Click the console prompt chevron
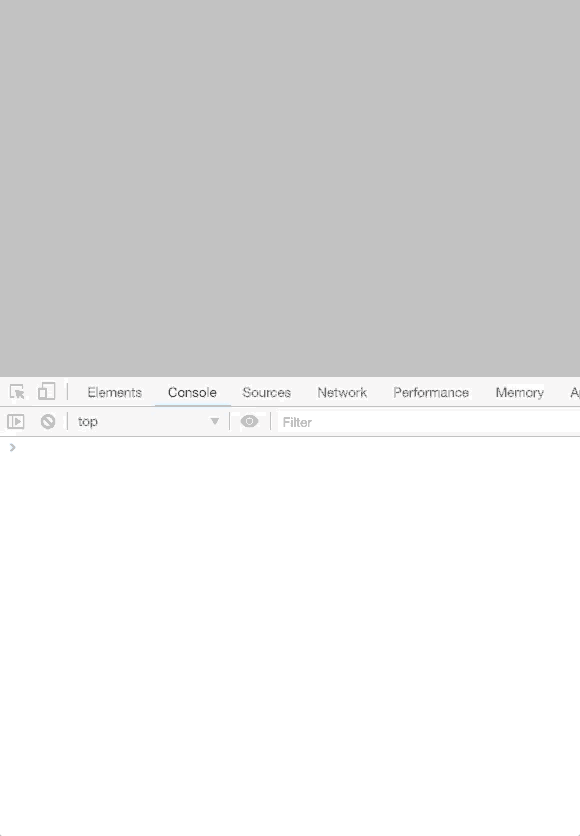Viewport: 580px width, 836px height. (x=12, y=447)
